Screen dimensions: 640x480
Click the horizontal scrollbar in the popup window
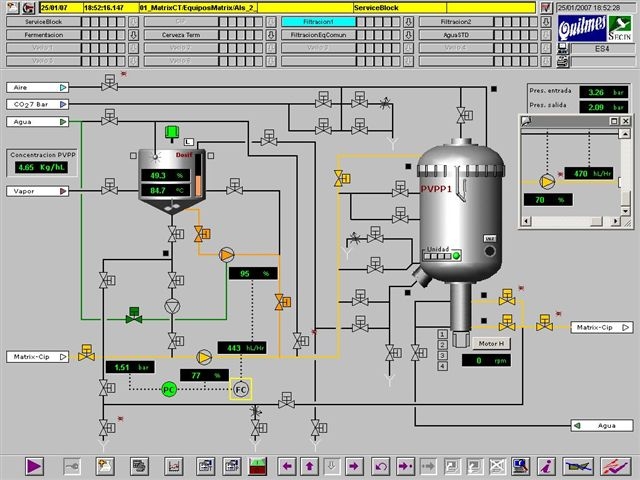pyautogui.click(x=571, y=221)
